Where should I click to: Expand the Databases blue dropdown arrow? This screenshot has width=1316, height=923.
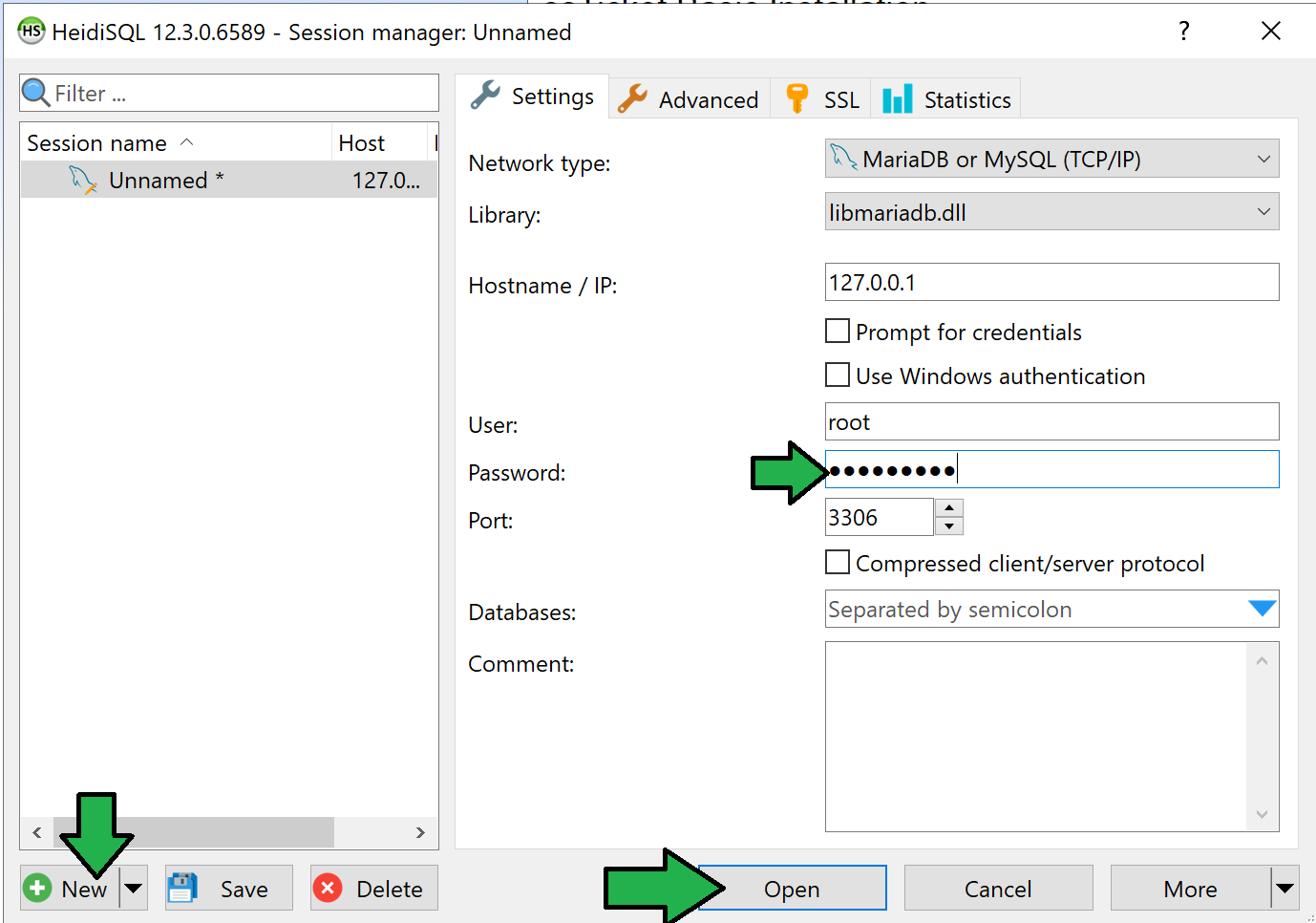(x=1263, y=609)
